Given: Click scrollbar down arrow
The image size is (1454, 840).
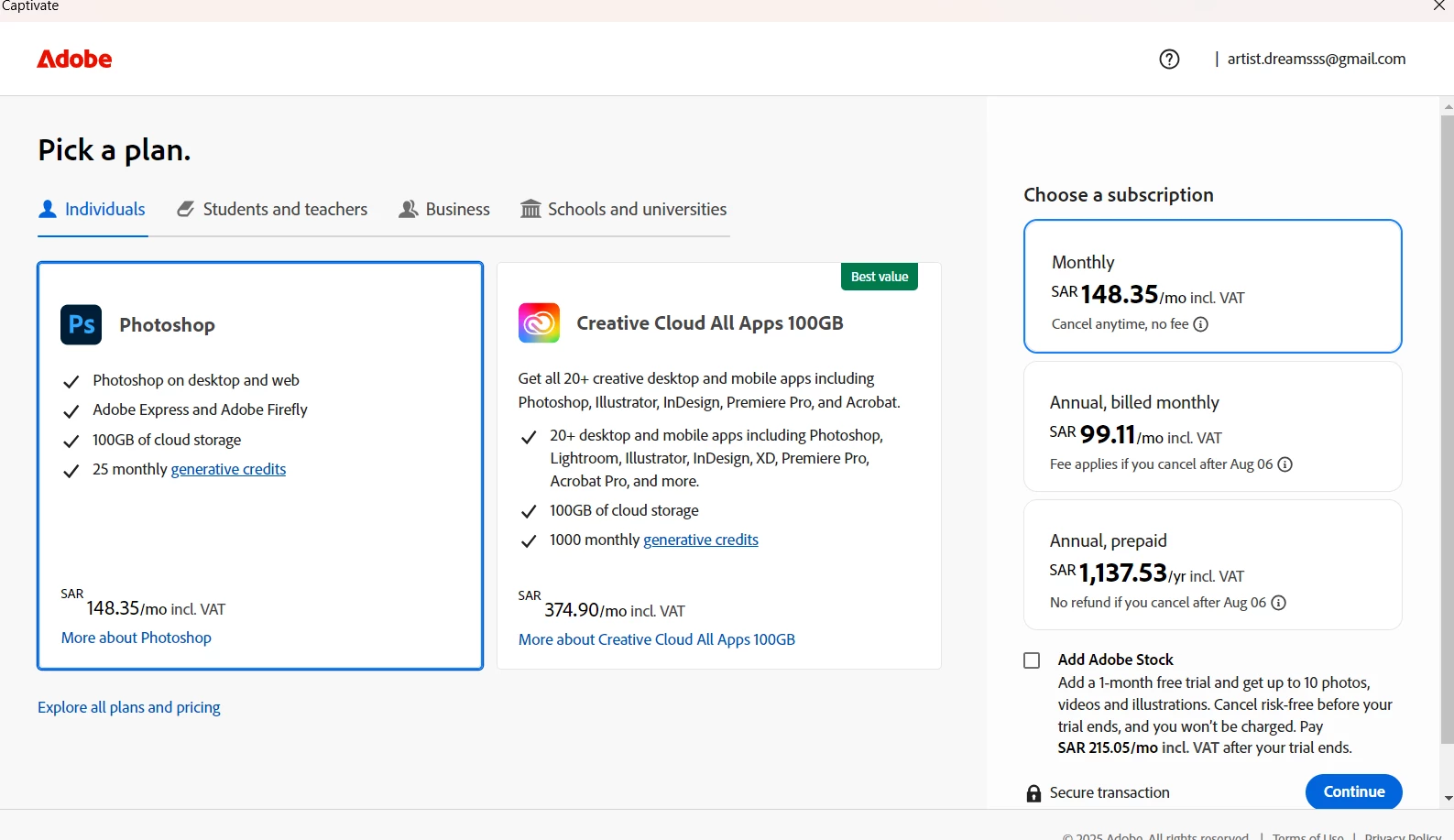Looking at the screenshot, I should (1448, 799).
